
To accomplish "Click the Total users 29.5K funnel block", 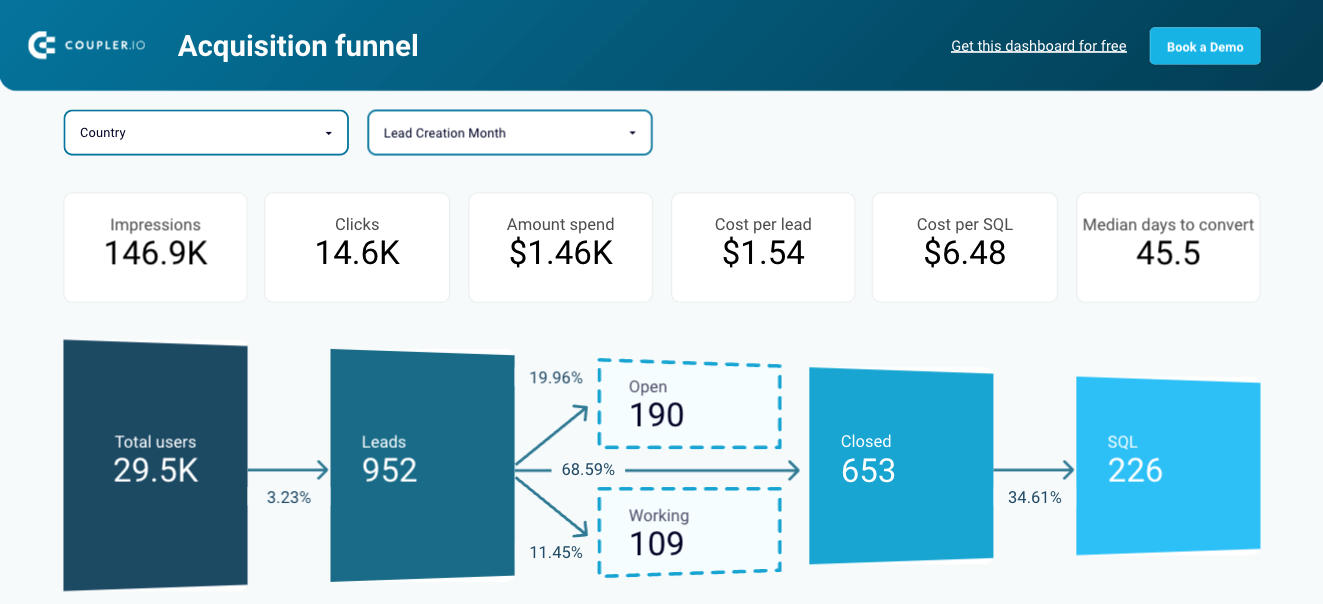I will click(x=155, y=465).
